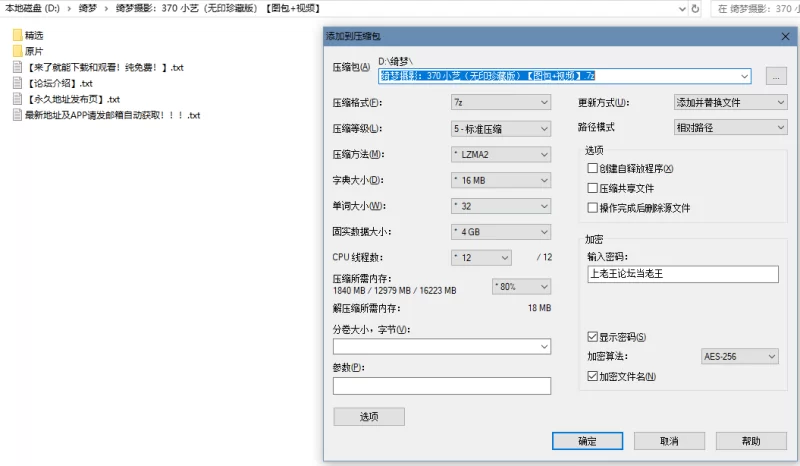Open the 压缩格式 7z dropdown
Viewport: 800px width, 466px height.
point(501,103)
